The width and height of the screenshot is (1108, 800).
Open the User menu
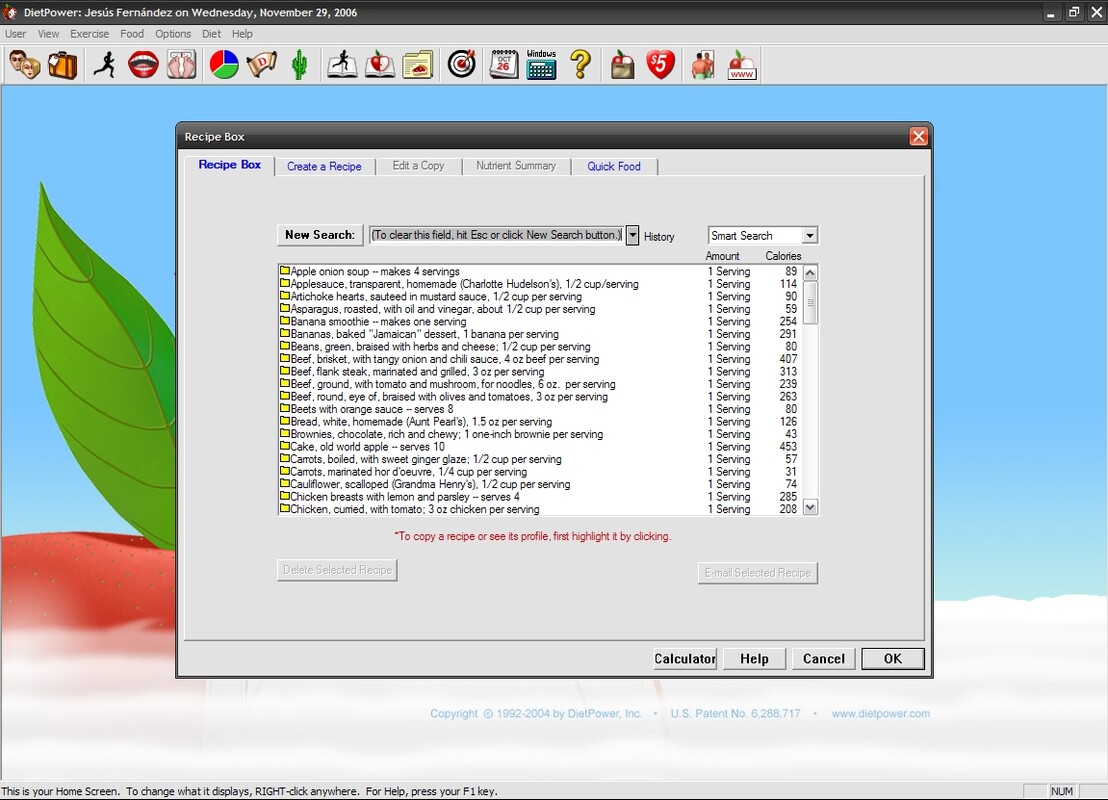tap(16, 34)
